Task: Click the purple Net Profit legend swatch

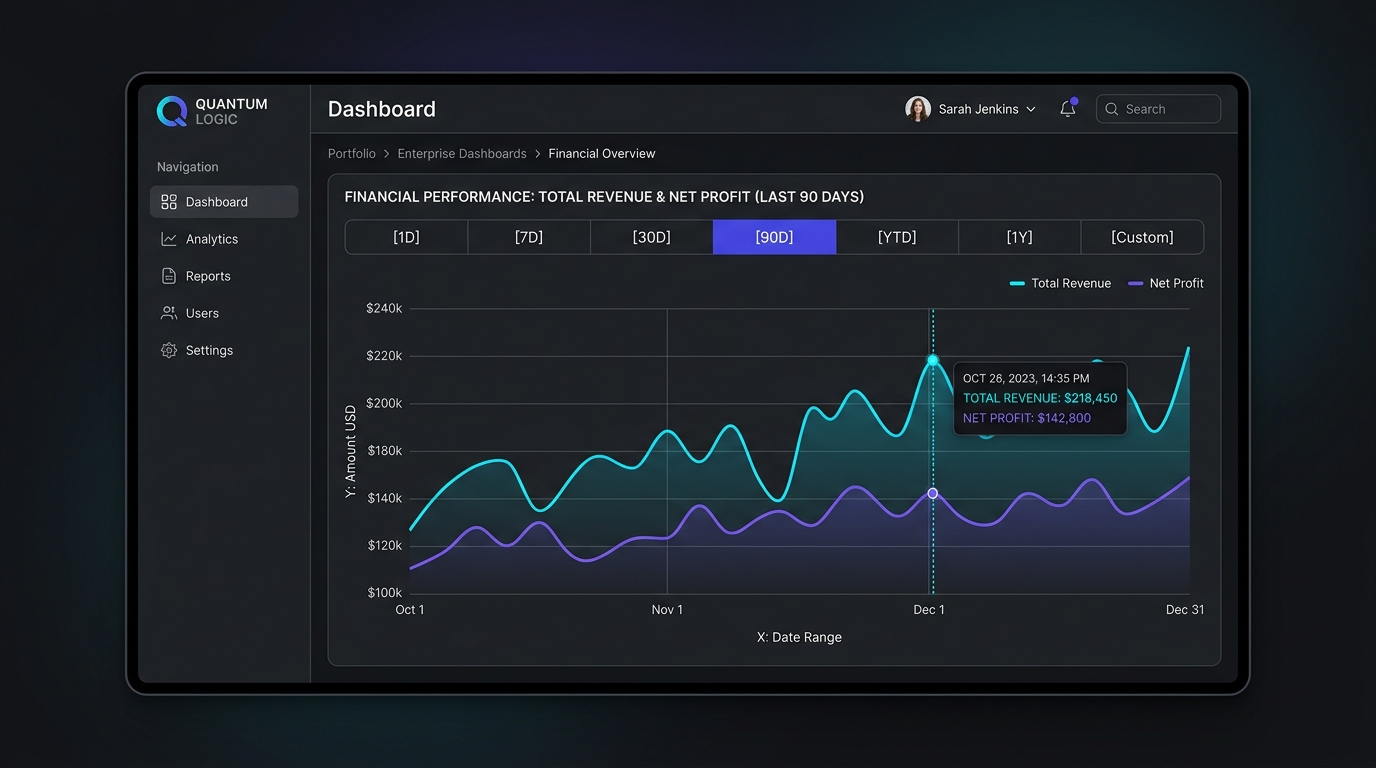Action: click(1135, 284)
